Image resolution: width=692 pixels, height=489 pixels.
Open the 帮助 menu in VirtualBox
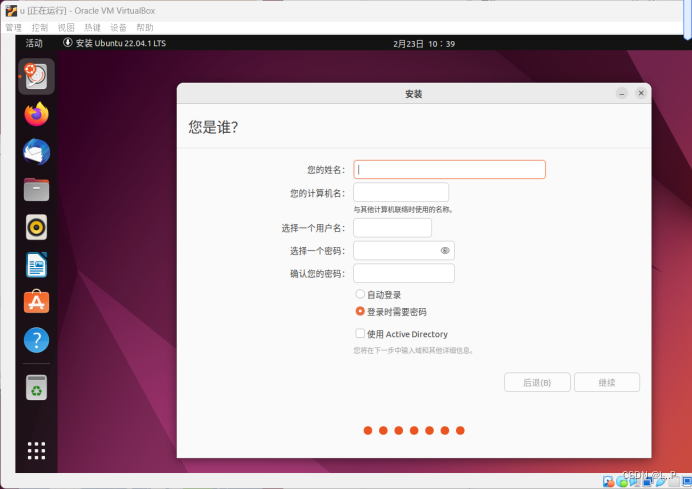pos(145,28)
